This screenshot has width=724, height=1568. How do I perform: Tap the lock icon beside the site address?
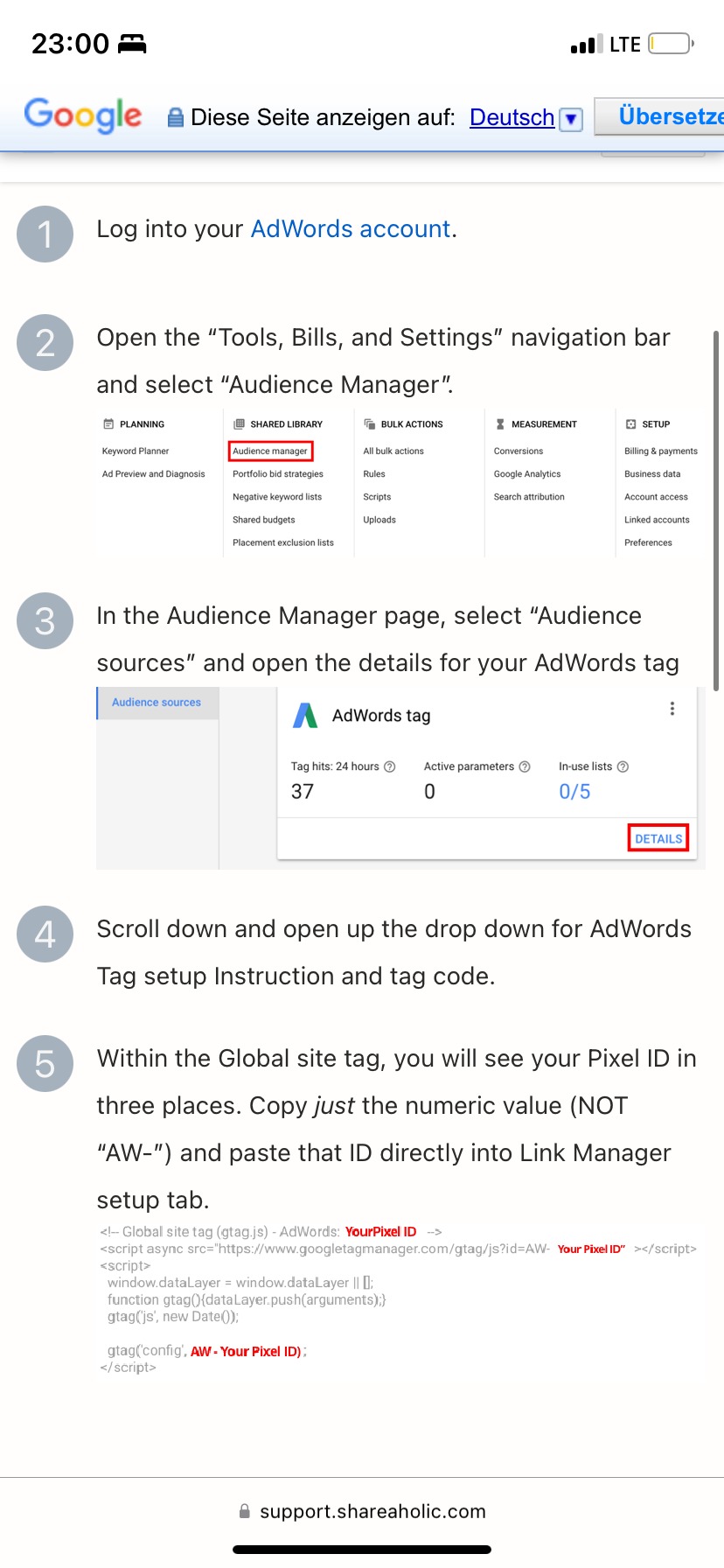pos(245,1511)
